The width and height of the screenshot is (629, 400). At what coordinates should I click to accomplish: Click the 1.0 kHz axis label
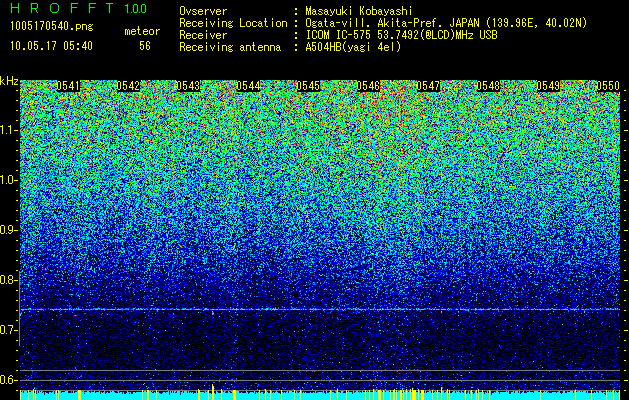tap(9, 180)
